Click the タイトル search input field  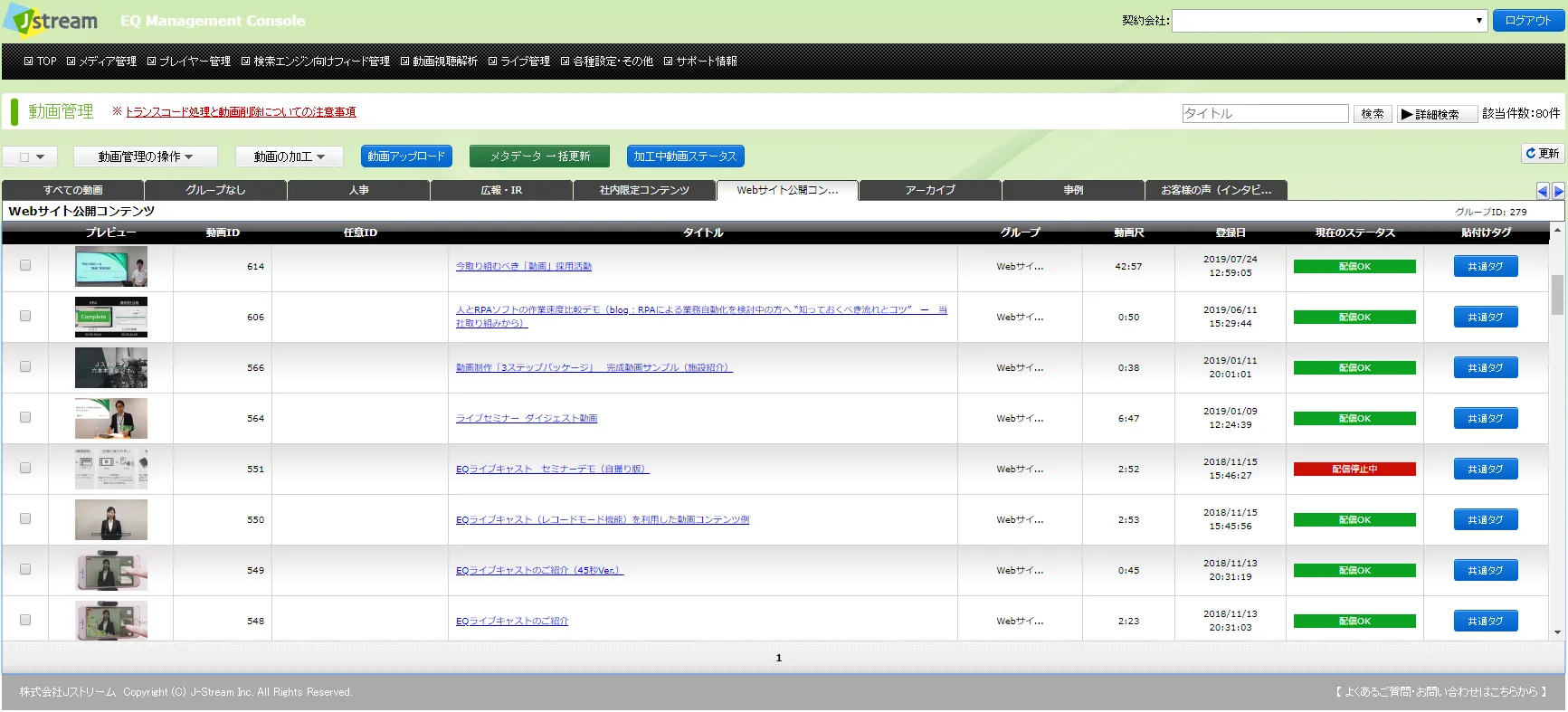[1264, 113]
